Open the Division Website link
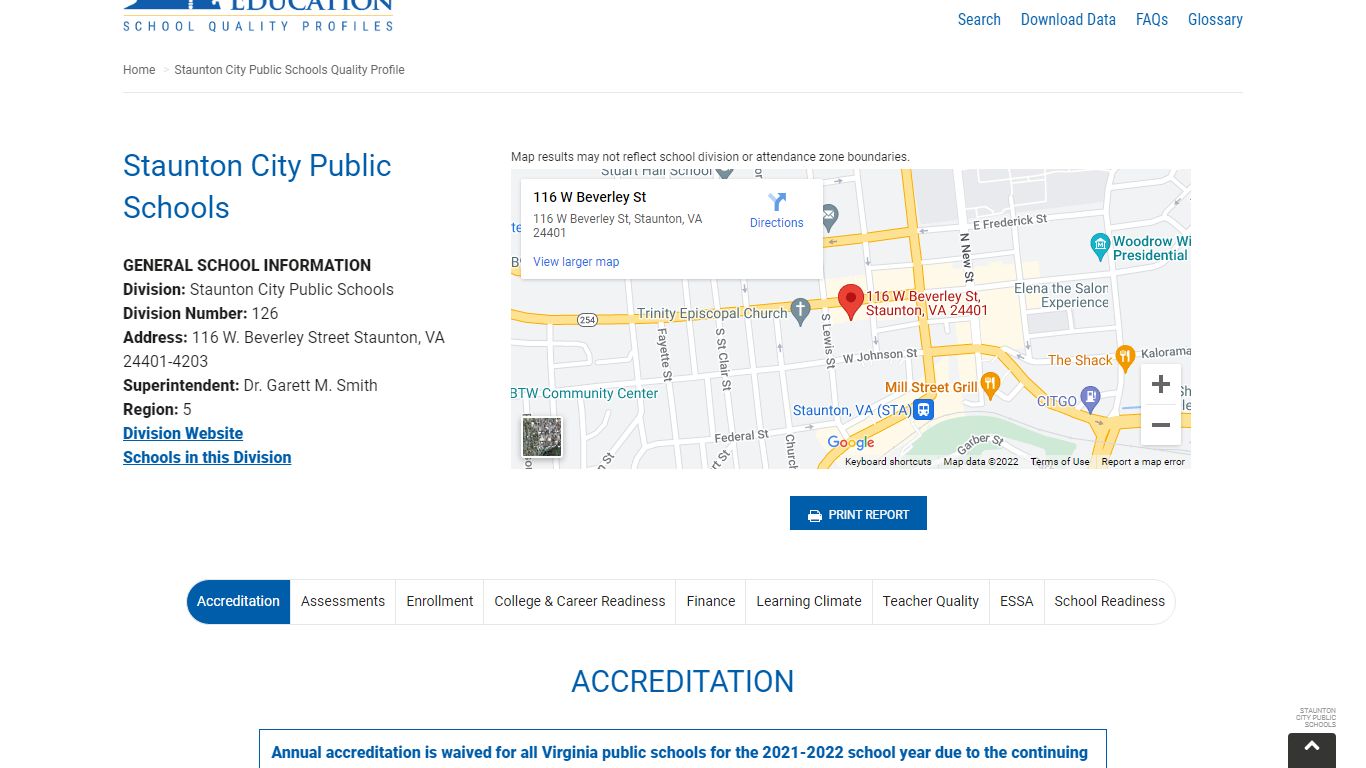The height and width of the screenshot is (768, 1366). [x=183, y=433]
